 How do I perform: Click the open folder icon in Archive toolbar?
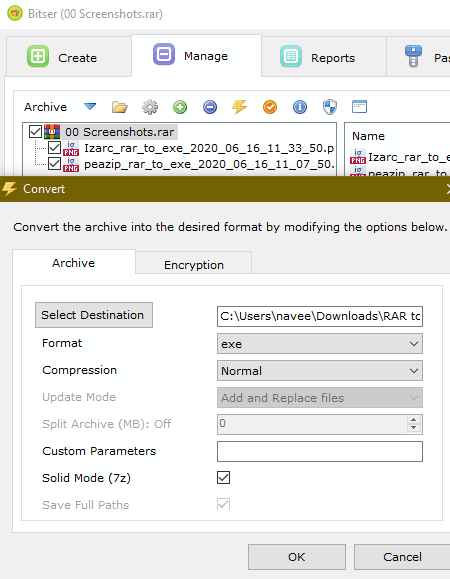tap(120, 107)
